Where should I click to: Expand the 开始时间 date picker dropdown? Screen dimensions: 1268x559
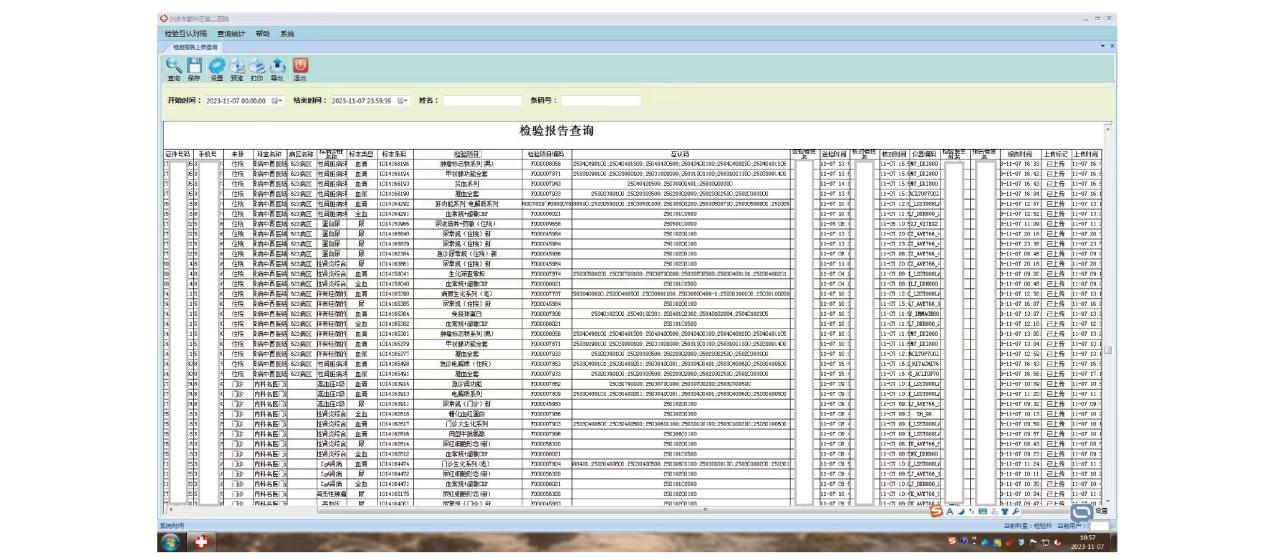[x=278, y=100]
